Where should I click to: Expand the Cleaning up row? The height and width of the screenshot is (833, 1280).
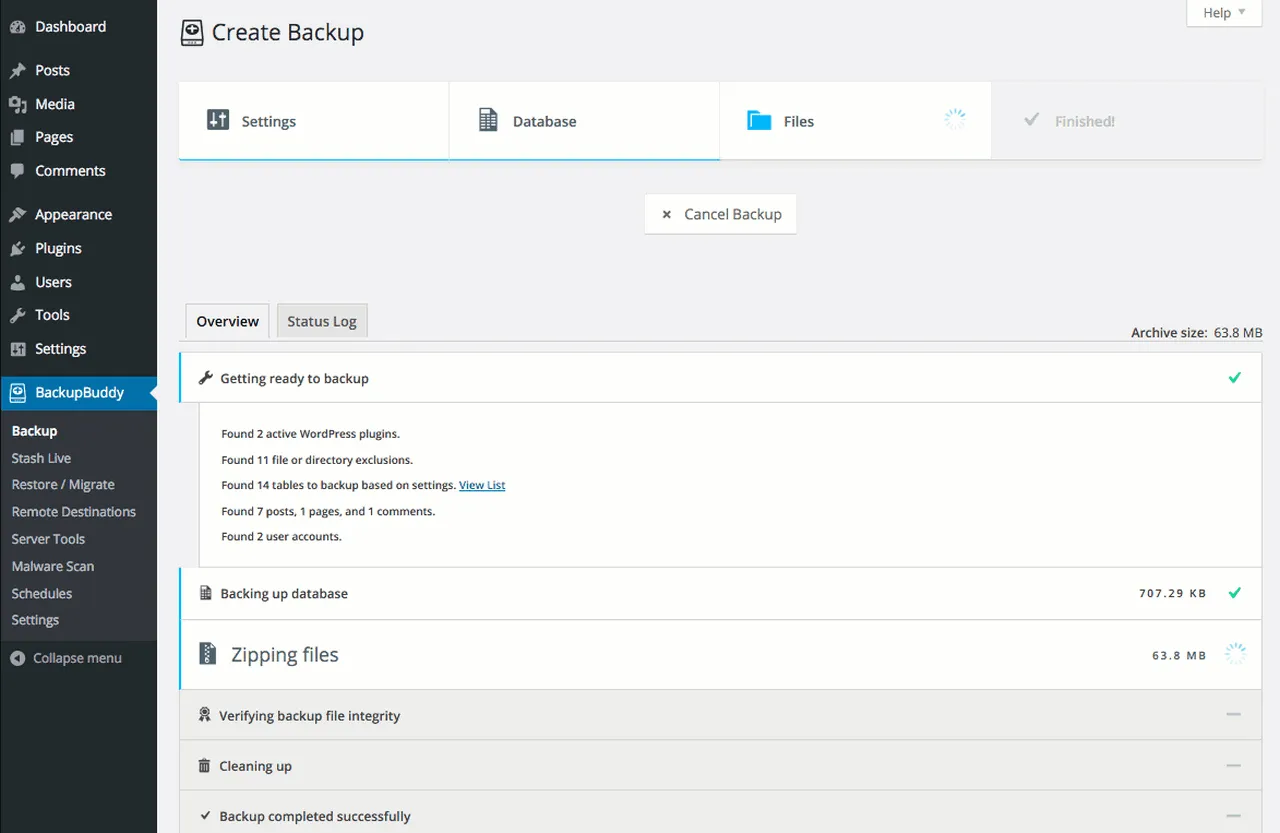pos(720,766)
